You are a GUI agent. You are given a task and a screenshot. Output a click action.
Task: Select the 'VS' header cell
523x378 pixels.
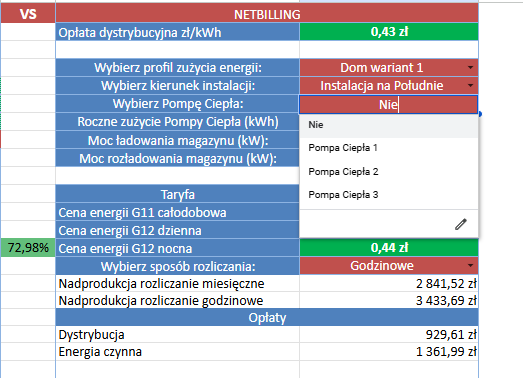[x=28, y=14]
